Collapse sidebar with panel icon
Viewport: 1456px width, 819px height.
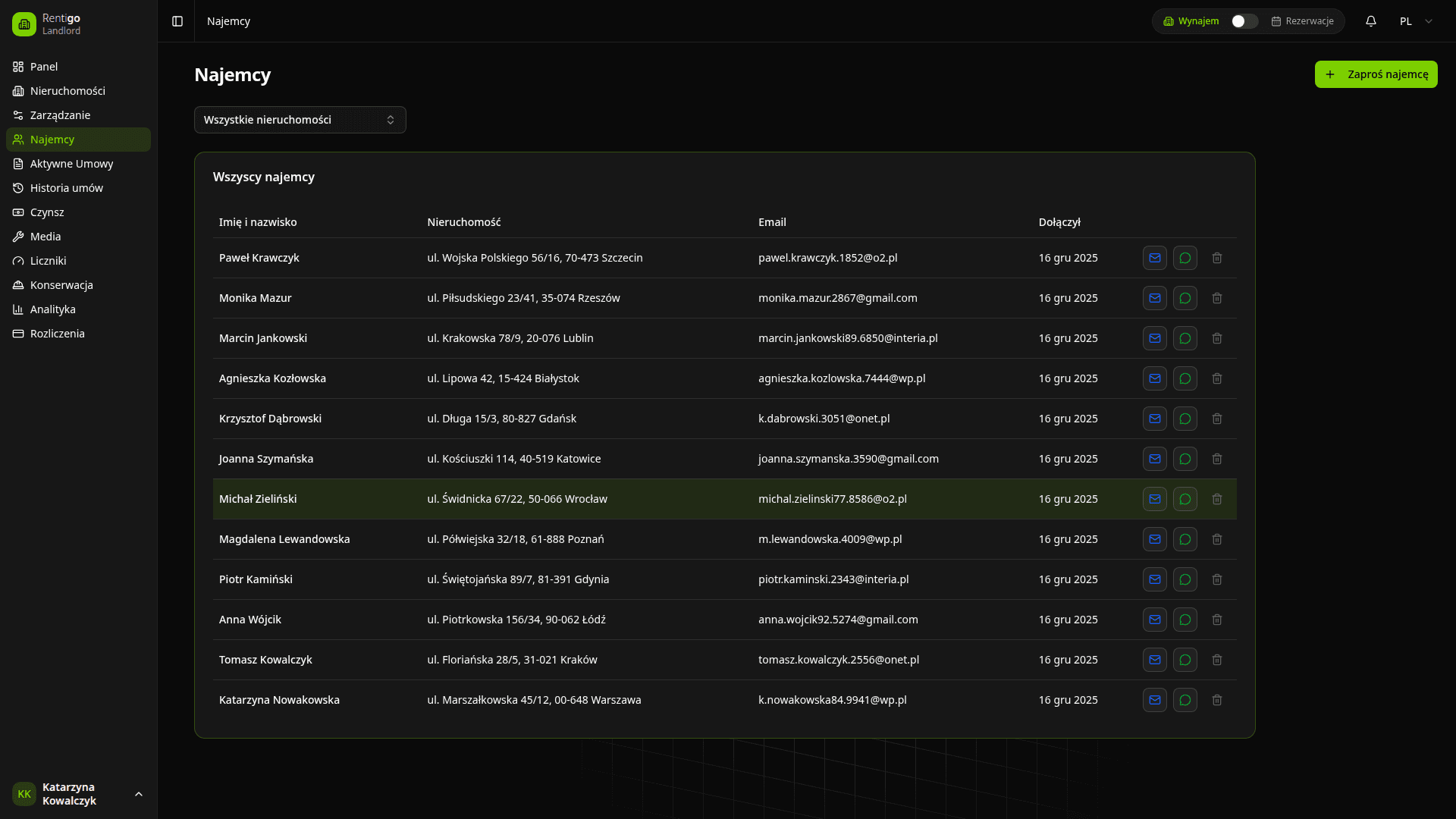pyautogui.click(x=177, y=21)
